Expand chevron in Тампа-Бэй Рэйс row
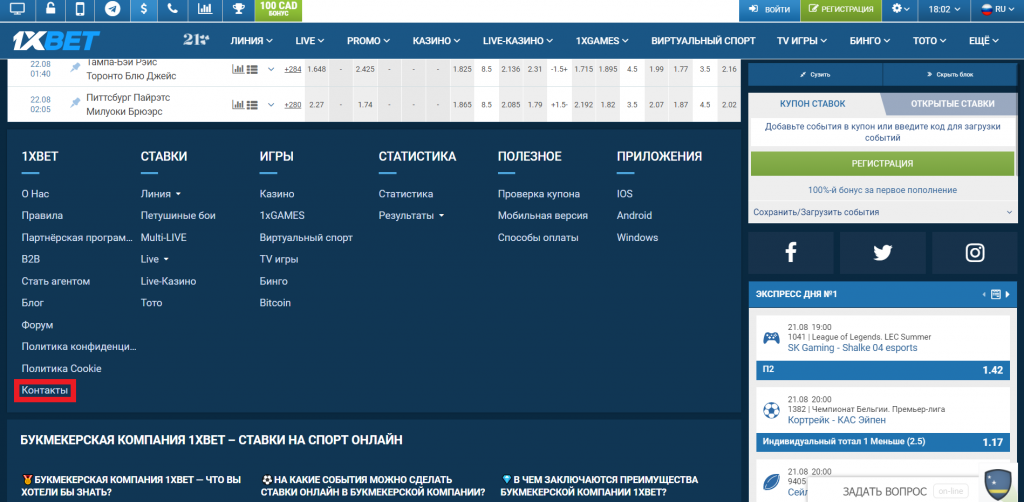The height and width of the screenshot is (502, 1024). pos(271,69)
